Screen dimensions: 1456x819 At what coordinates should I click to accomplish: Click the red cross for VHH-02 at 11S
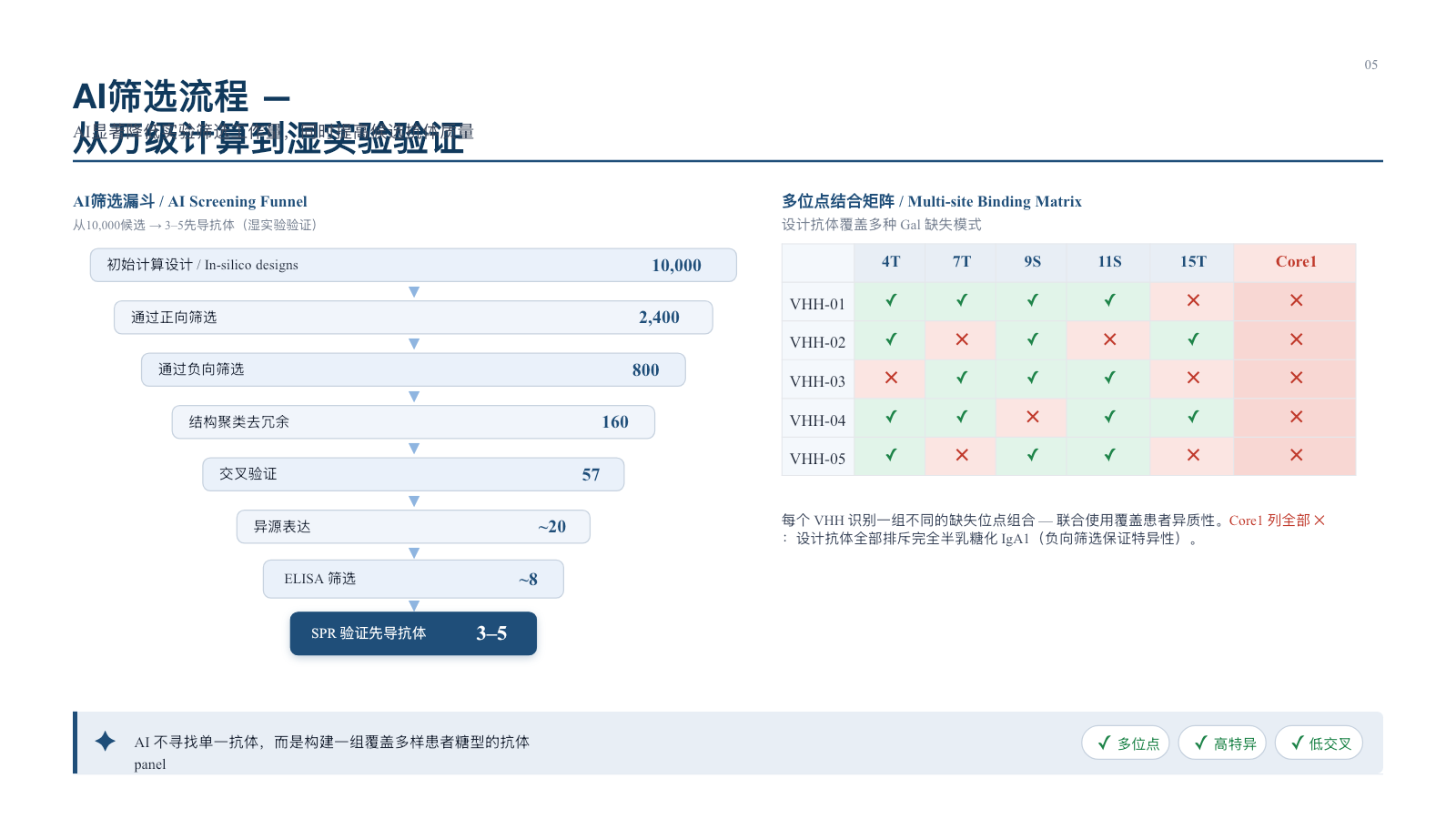click(x=1110, y=339)
